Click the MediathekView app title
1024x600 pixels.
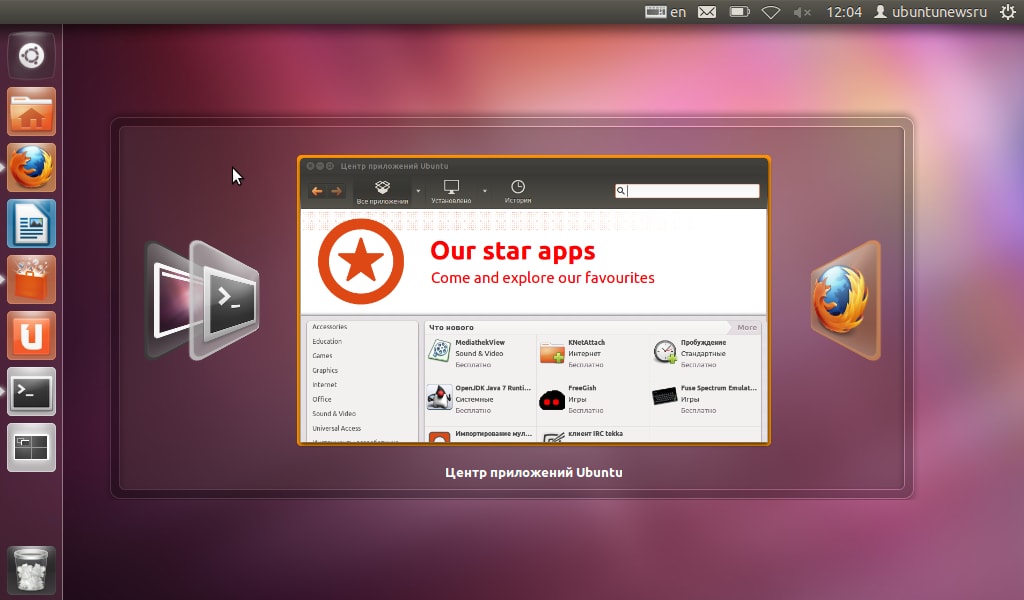480,342
